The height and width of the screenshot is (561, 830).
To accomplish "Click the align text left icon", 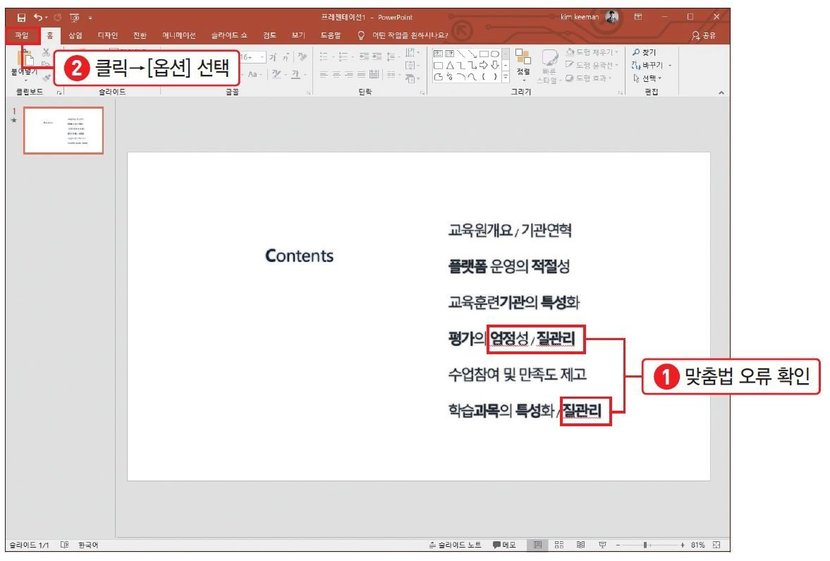I will 324,75.
